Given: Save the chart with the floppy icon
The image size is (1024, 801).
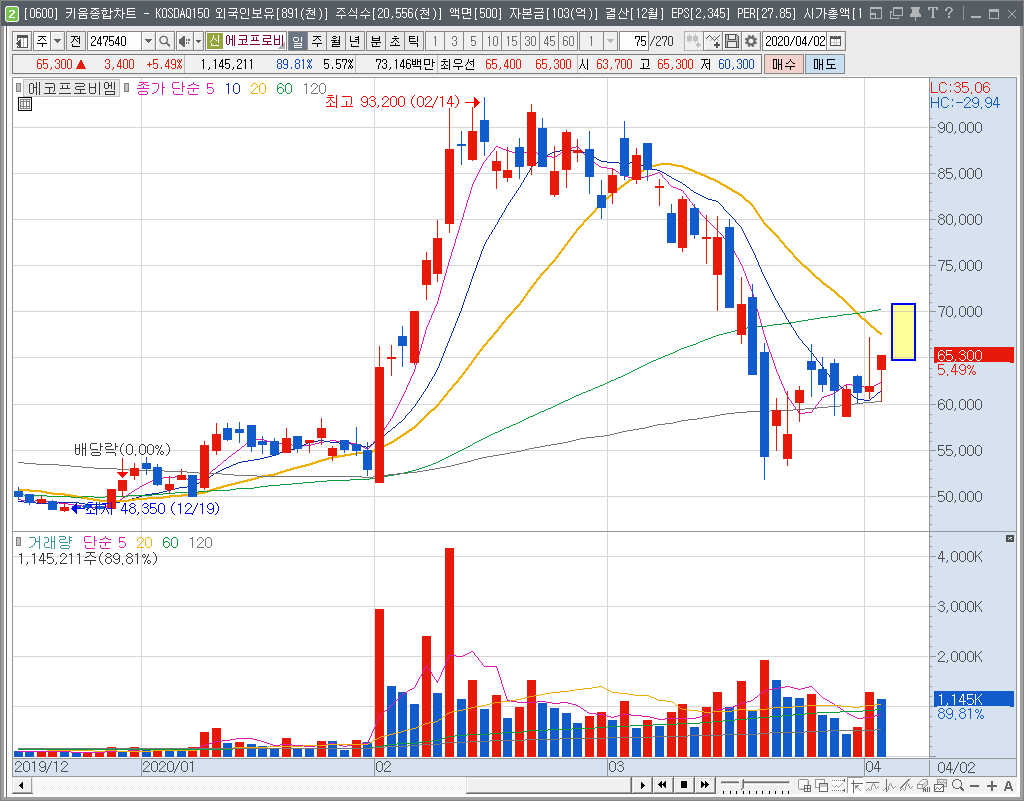Looking at the screenshot, I should 732,41.
